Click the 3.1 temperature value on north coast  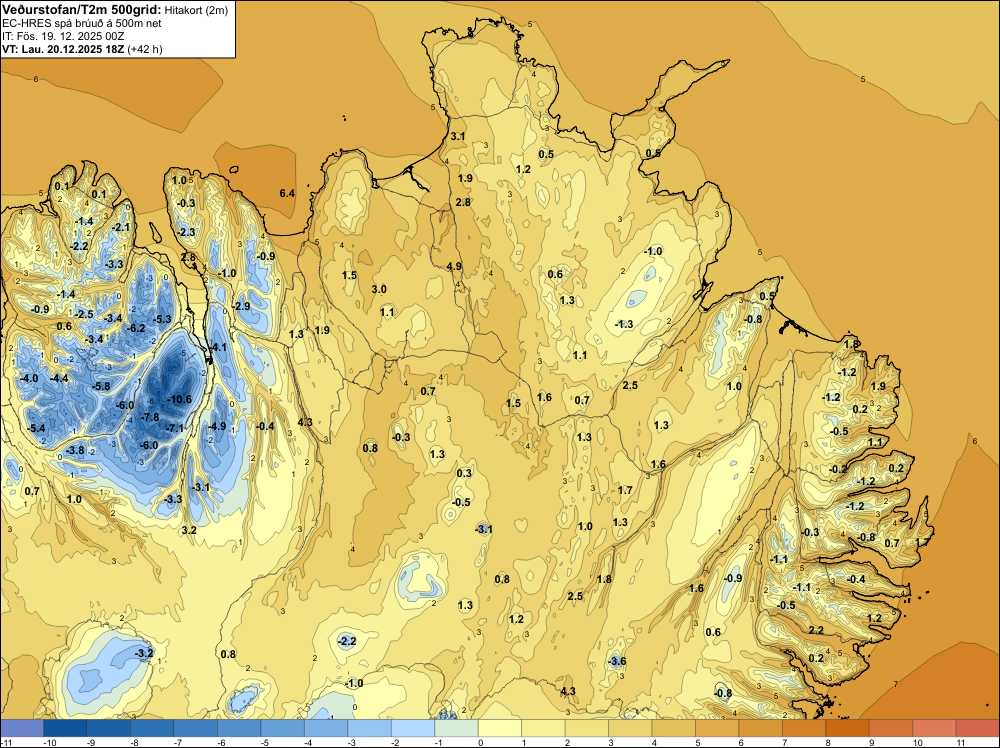coord(458,136)
